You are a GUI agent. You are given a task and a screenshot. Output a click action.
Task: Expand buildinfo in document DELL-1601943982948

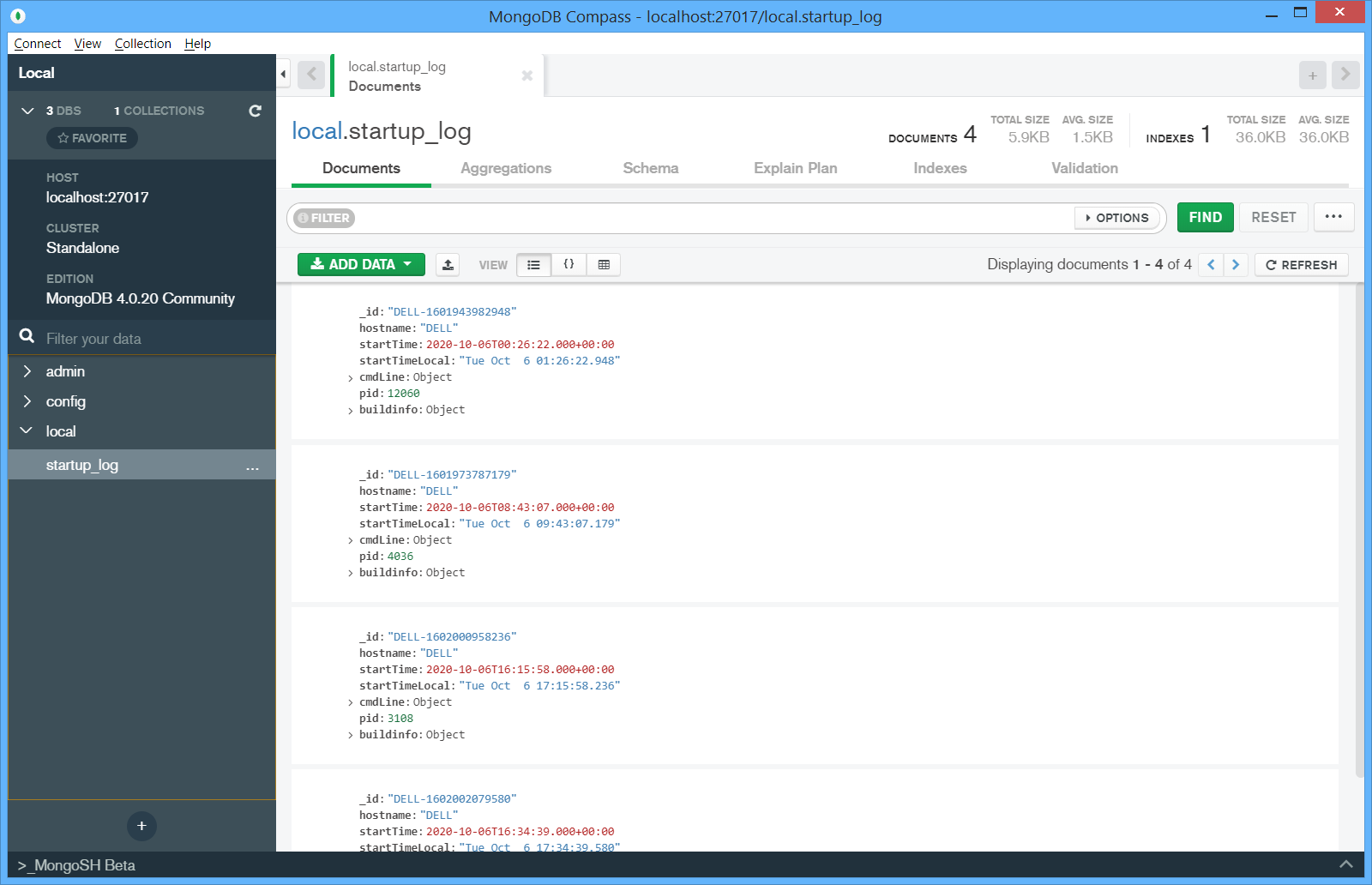pos(351,411)
